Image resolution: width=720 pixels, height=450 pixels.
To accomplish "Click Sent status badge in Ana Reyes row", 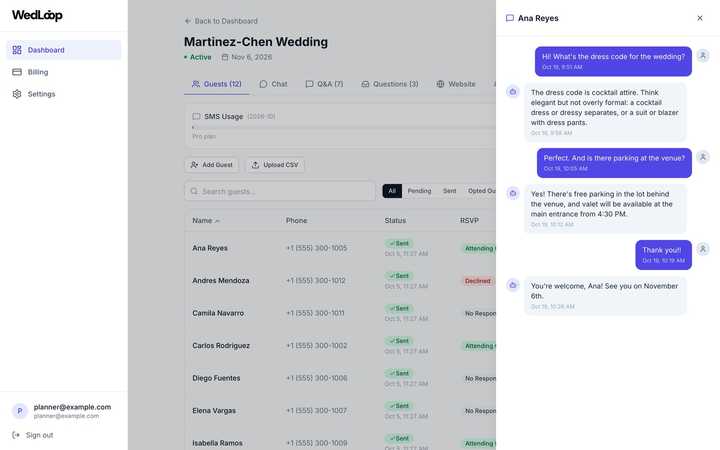I will pos(399,243).
